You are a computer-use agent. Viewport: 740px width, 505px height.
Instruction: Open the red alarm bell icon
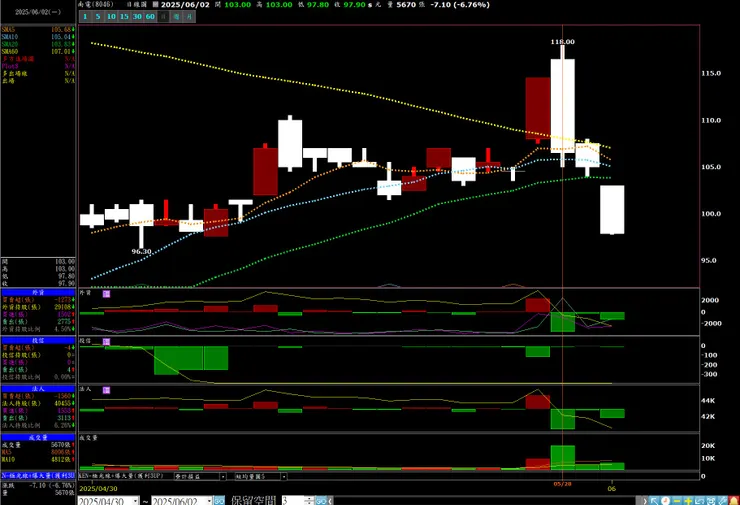point(733,500)
